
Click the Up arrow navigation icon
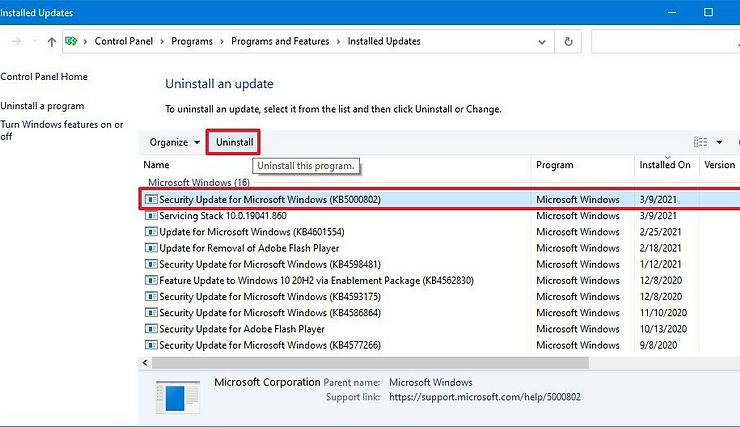(x=51, y=42)
